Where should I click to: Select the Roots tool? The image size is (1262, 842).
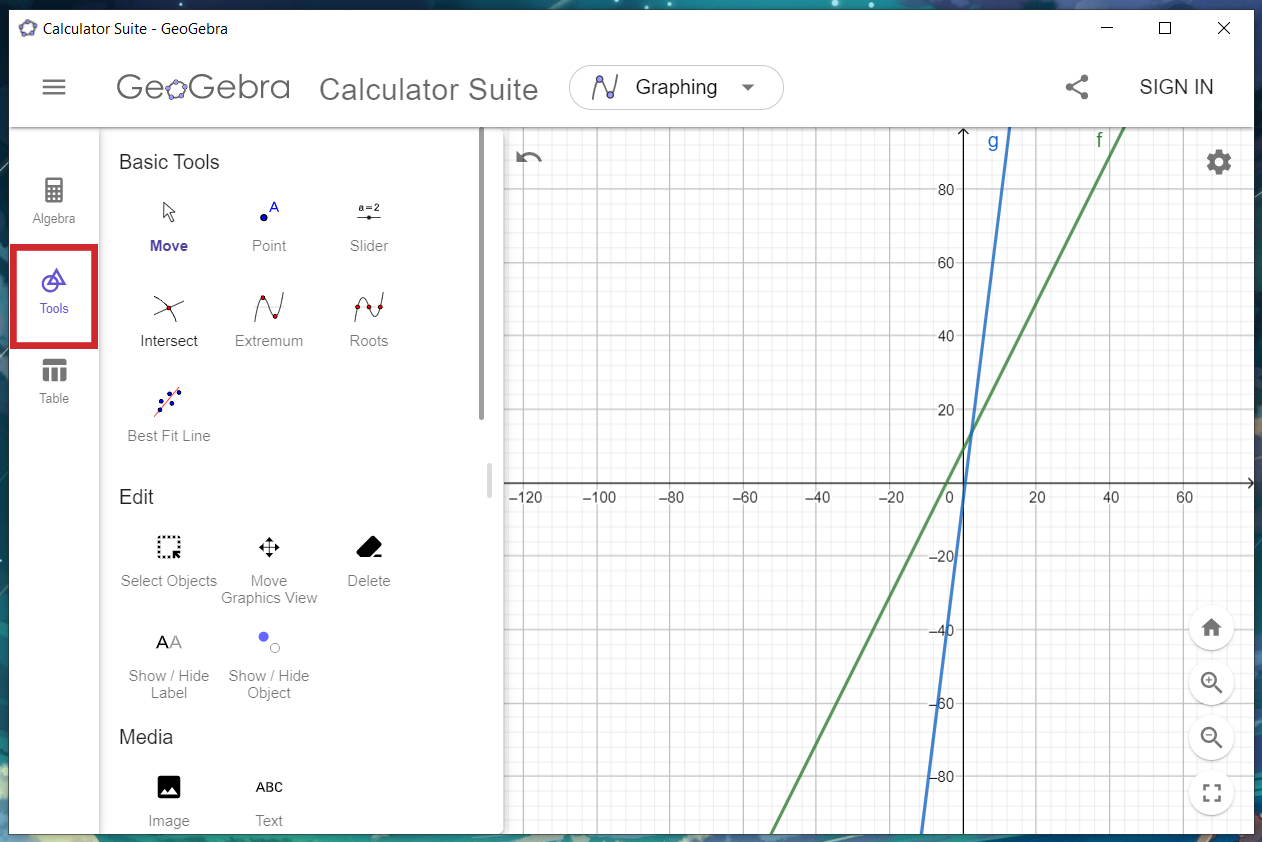click(369, 321)
